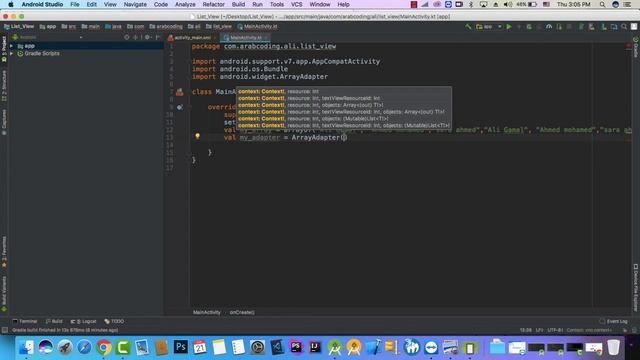
Task: Select last overload with textViewResourceId and MutableList
Action: (x=344, y=125)
